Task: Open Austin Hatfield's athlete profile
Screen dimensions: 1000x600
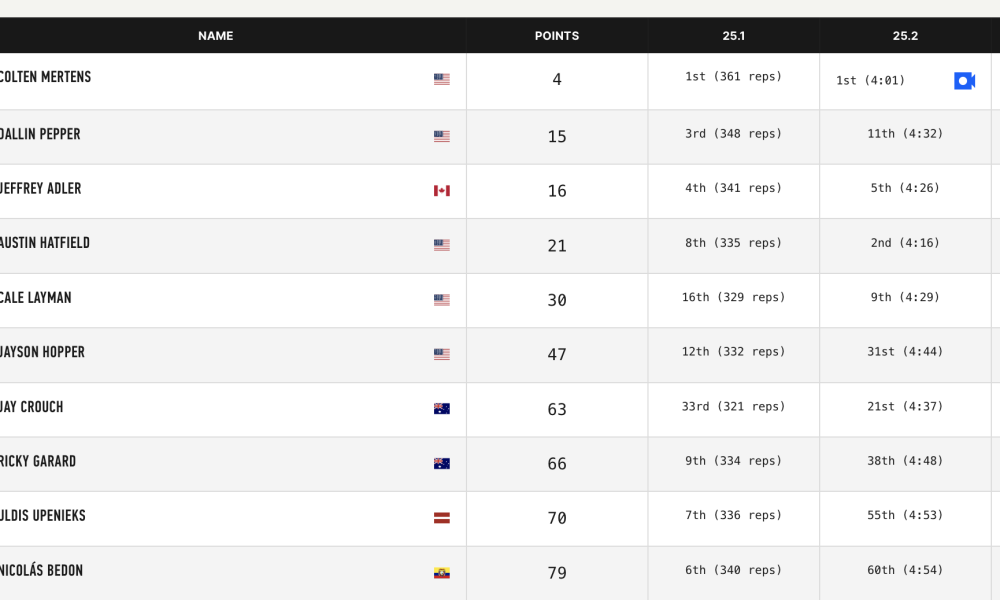Action: (45, 243)
